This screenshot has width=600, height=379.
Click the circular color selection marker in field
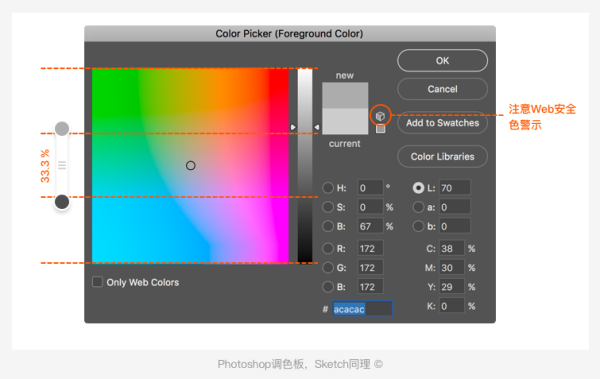(191, 165)
